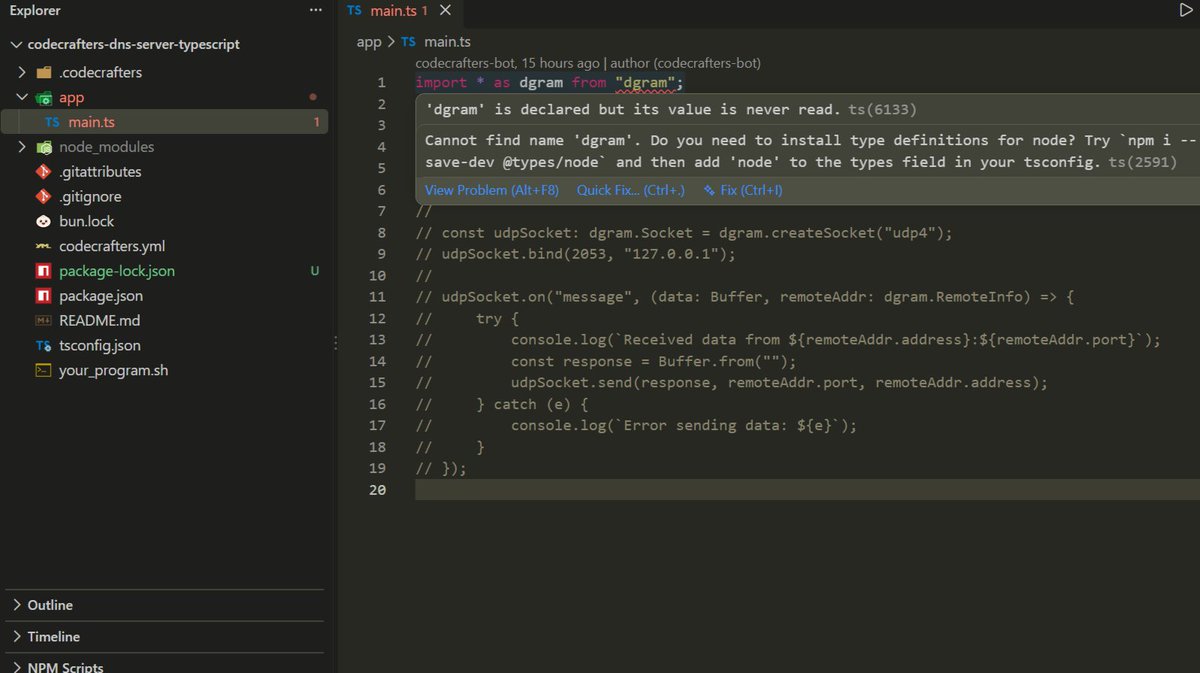Click the YAML icon beside codecrafters.yml
The image size is (1200, 673).
point(43,246)
